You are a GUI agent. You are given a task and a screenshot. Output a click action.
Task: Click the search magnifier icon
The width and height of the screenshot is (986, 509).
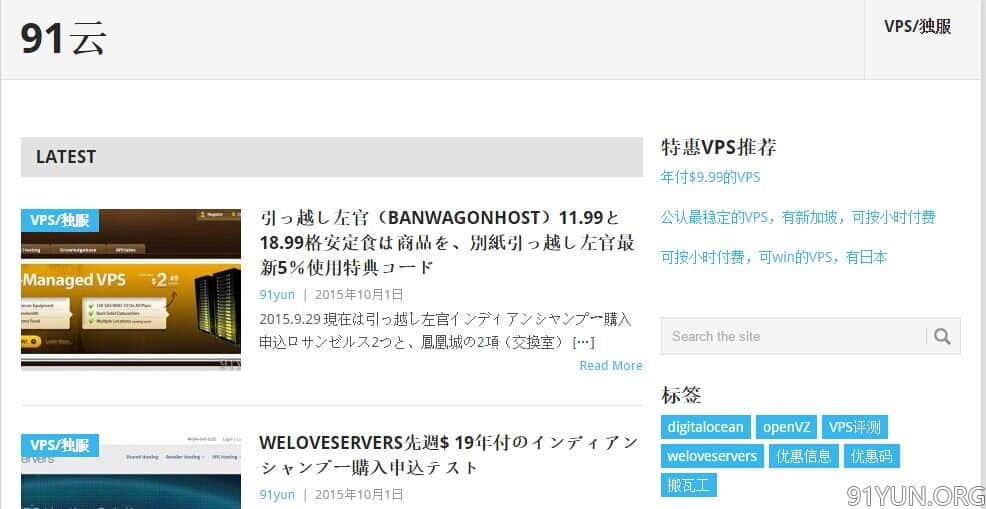coord(942,336)
